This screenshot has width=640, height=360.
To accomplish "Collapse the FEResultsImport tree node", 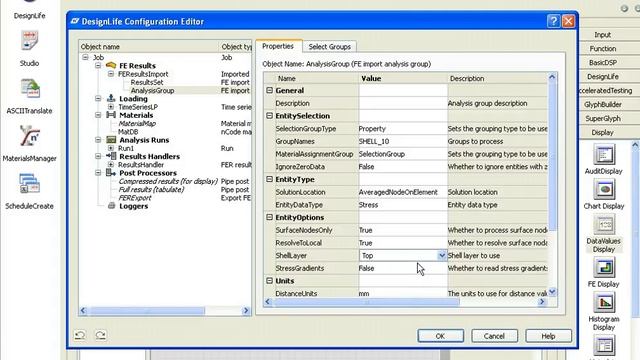I will 111,74.
